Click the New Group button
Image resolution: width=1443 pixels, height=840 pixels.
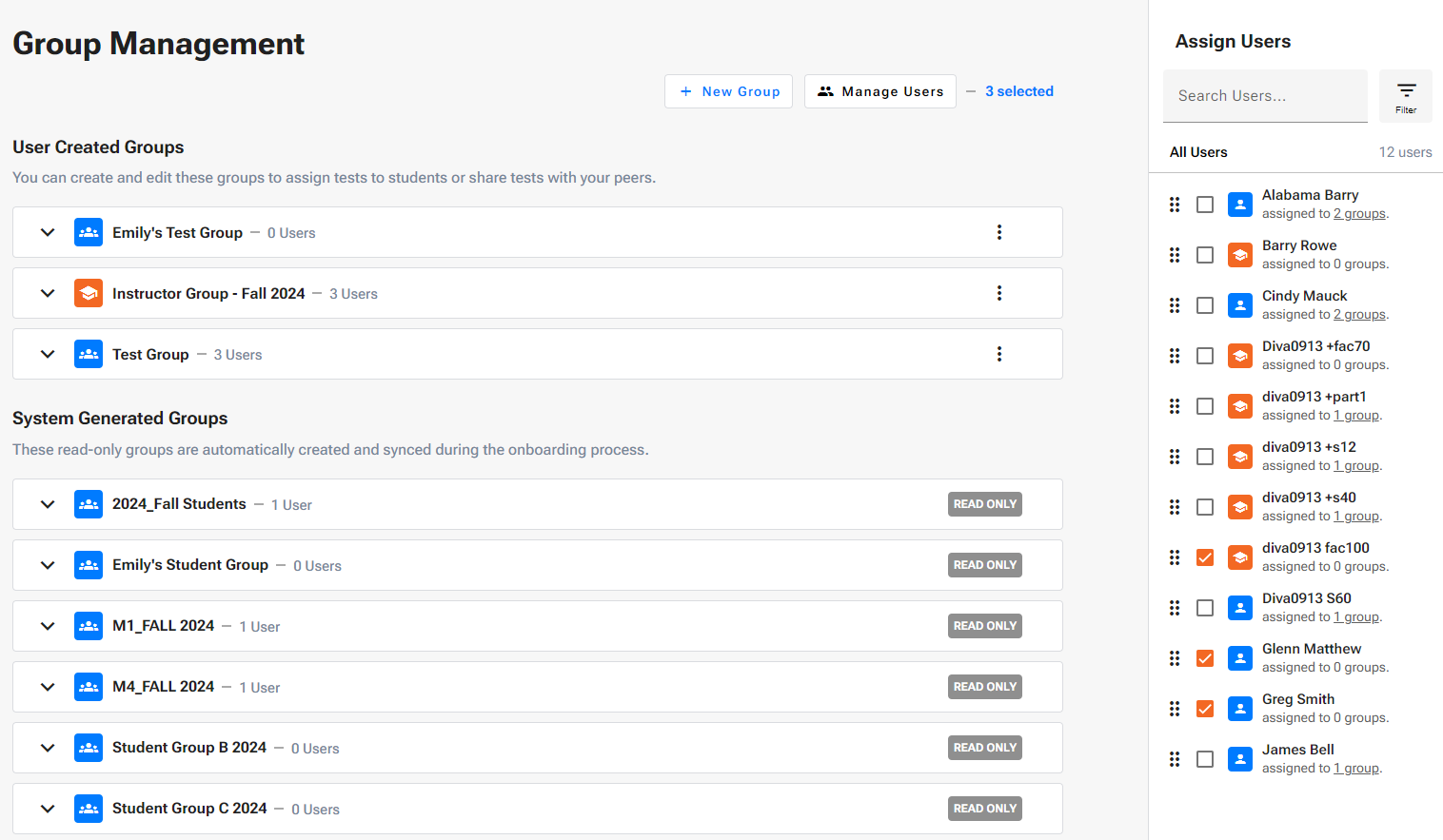coord(728,91)
